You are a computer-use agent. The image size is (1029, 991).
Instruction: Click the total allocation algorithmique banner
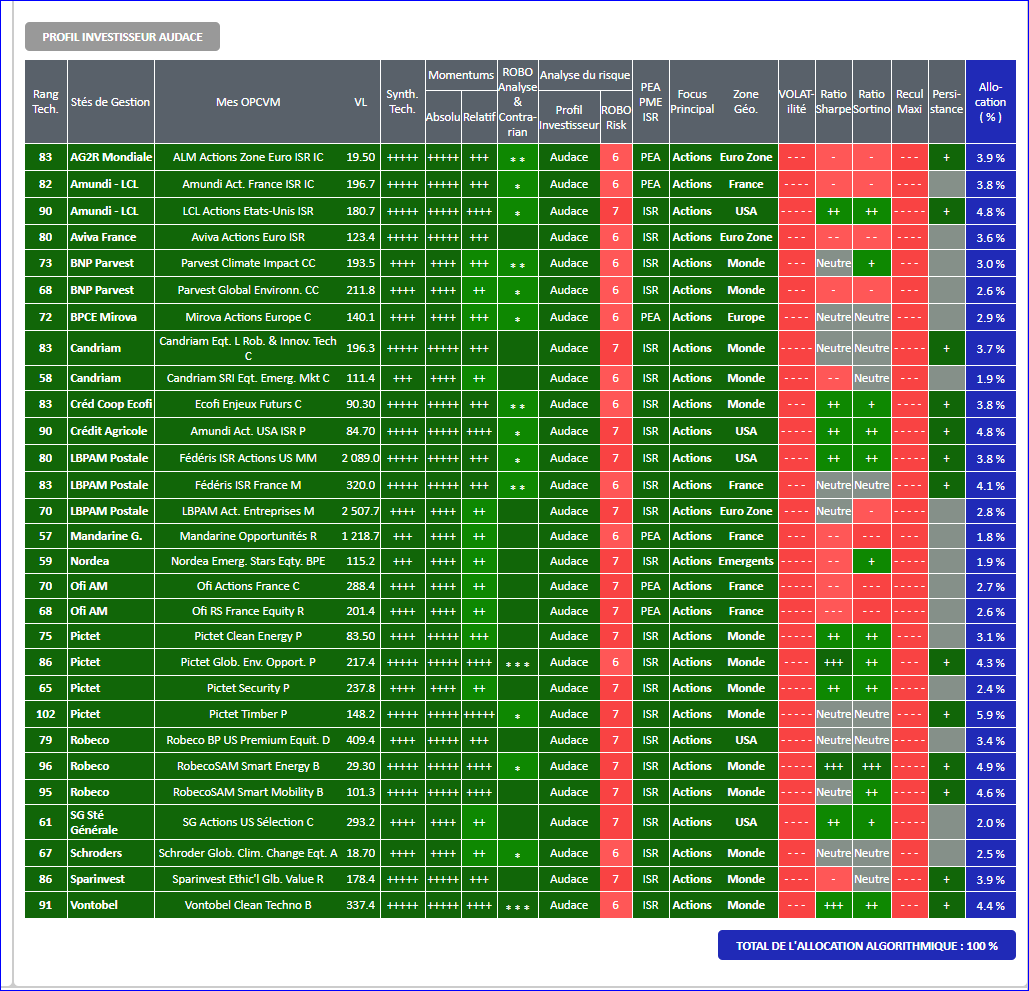click(x=866, y=945)
